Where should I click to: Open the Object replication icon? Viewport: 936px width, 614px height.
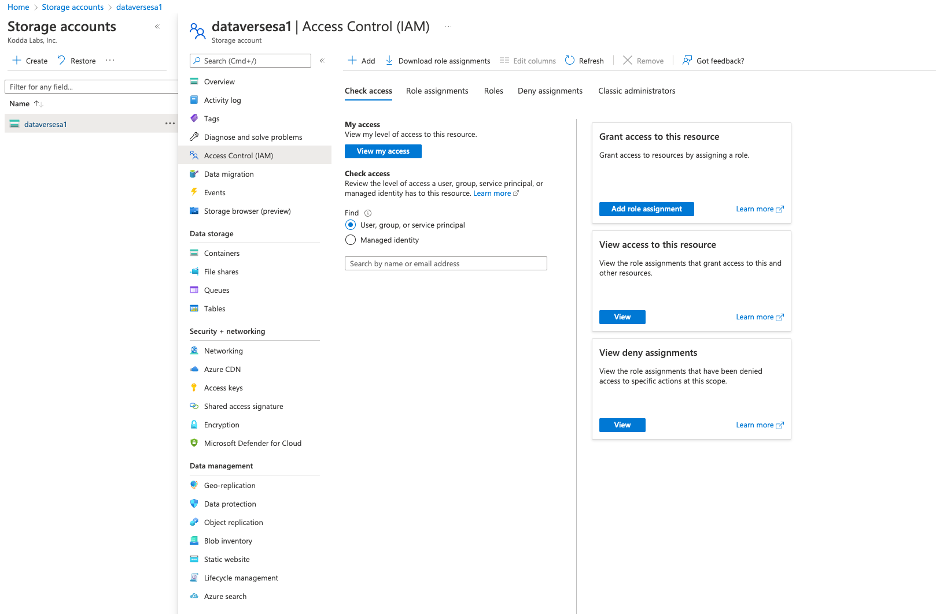pos(194,522)
